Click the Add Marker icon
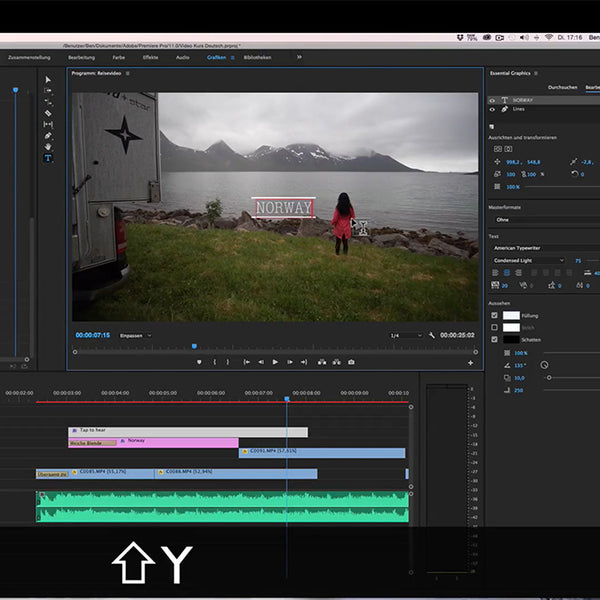This screenshot has height=600, width=600. pos(199,362)
